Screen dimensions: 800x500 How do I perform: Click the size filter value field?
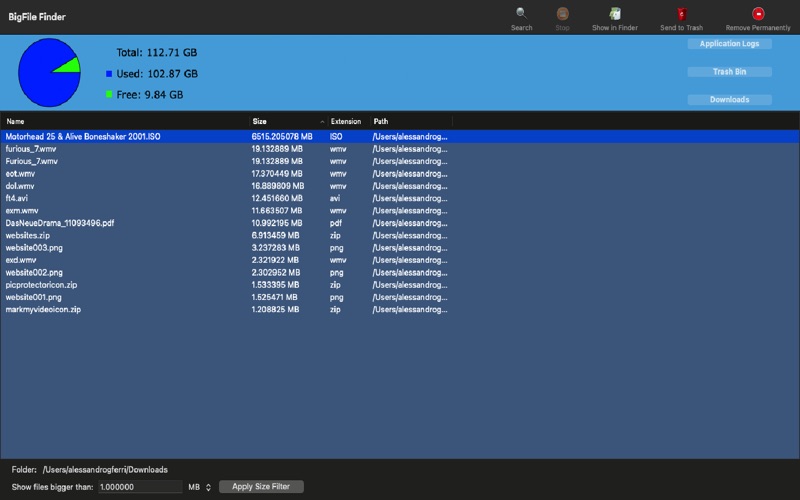pos(140,487)
